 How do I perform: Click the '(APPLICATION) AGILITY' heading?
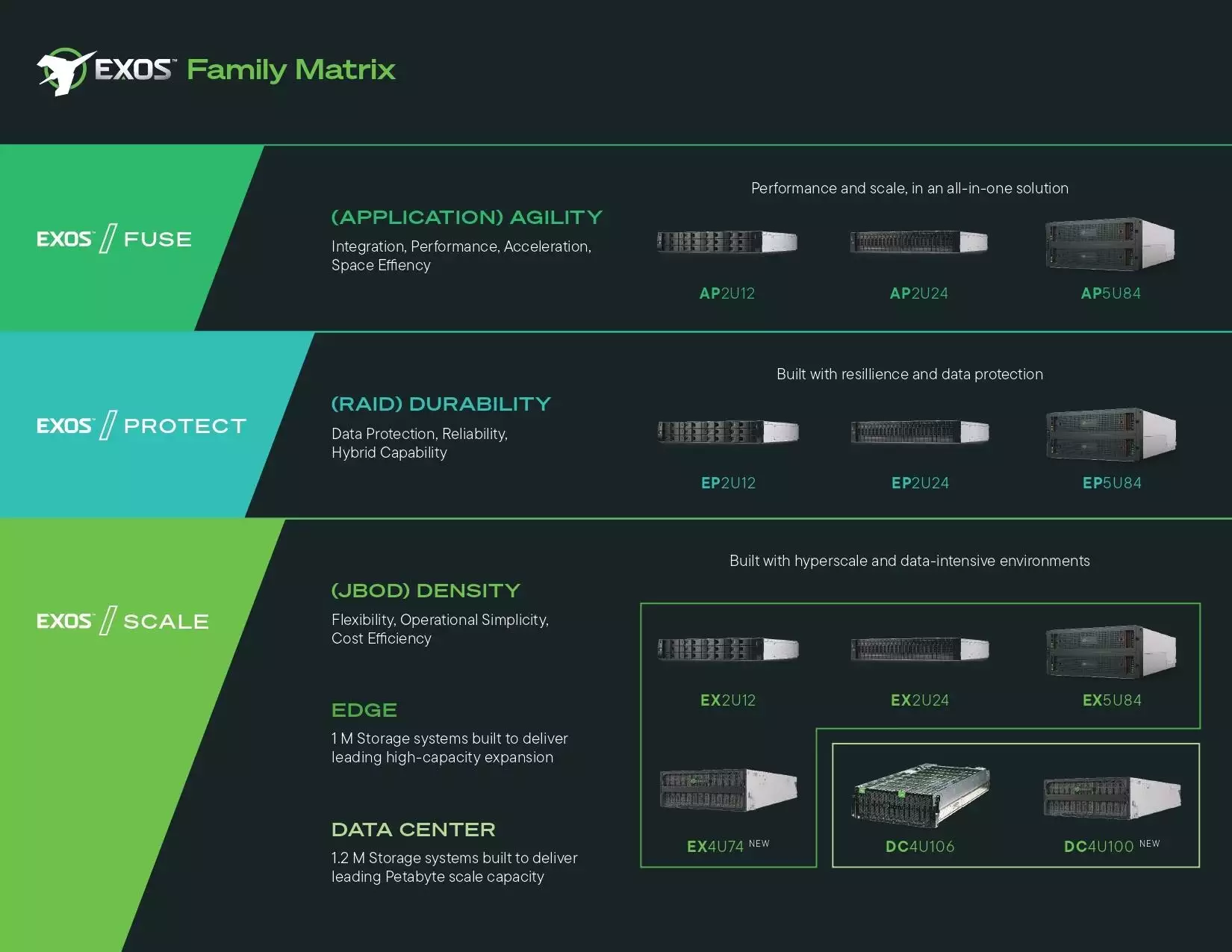click(x=467, y=217)
